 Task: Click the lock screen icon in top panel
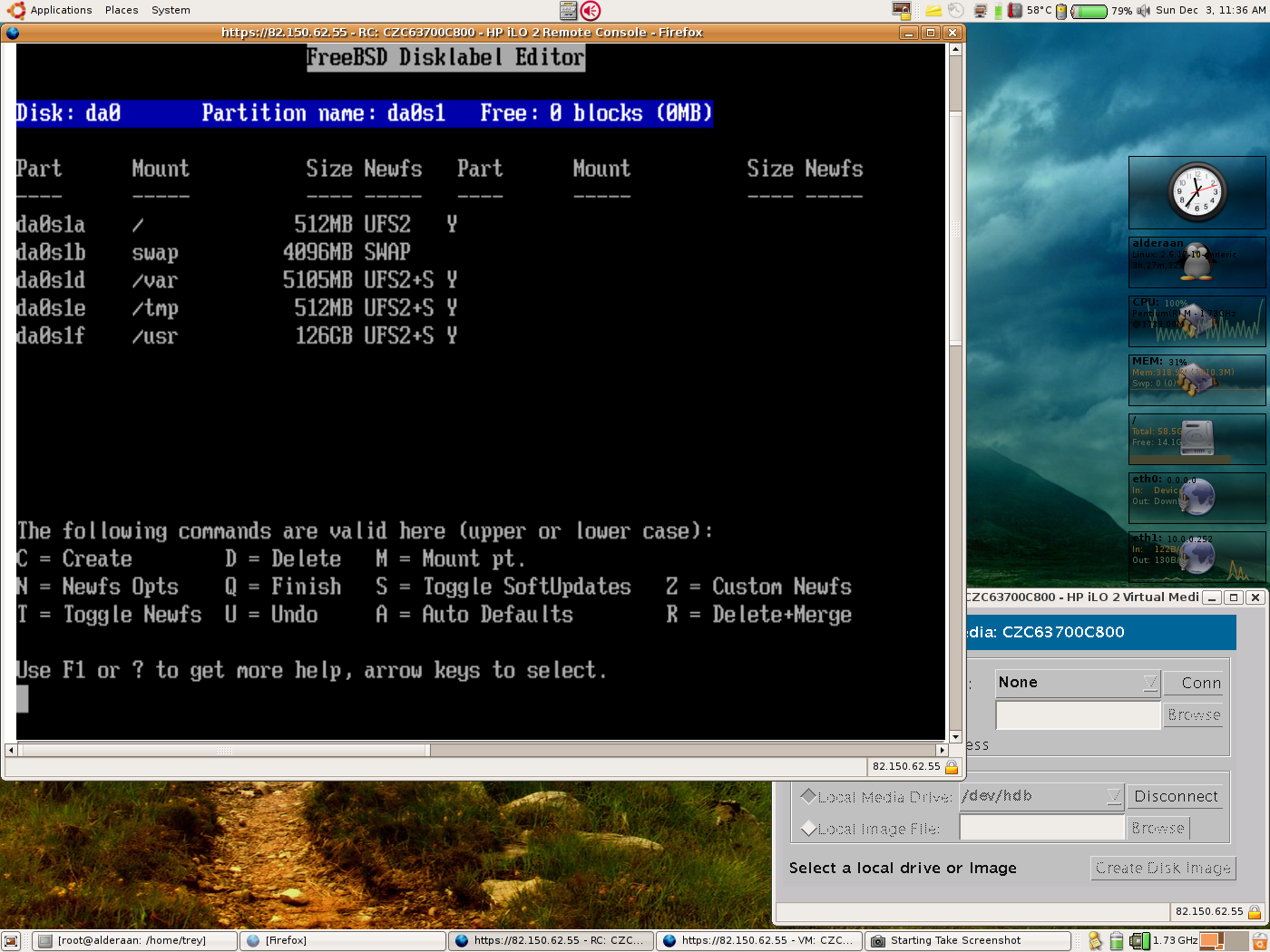click(x=901, y=11)
